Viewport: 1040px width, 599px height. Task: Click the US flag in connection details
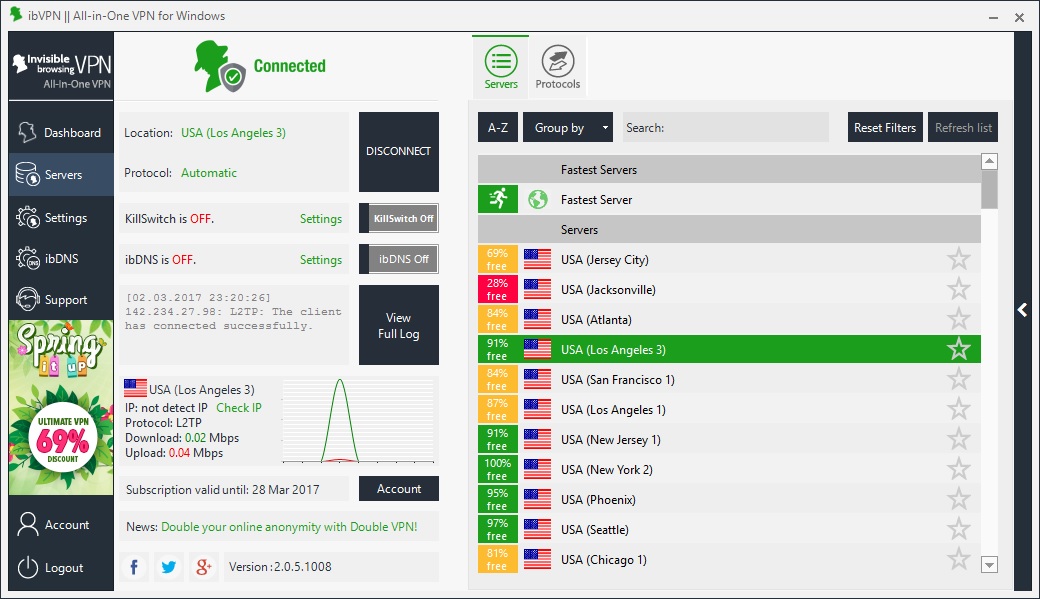pos(135,387)
